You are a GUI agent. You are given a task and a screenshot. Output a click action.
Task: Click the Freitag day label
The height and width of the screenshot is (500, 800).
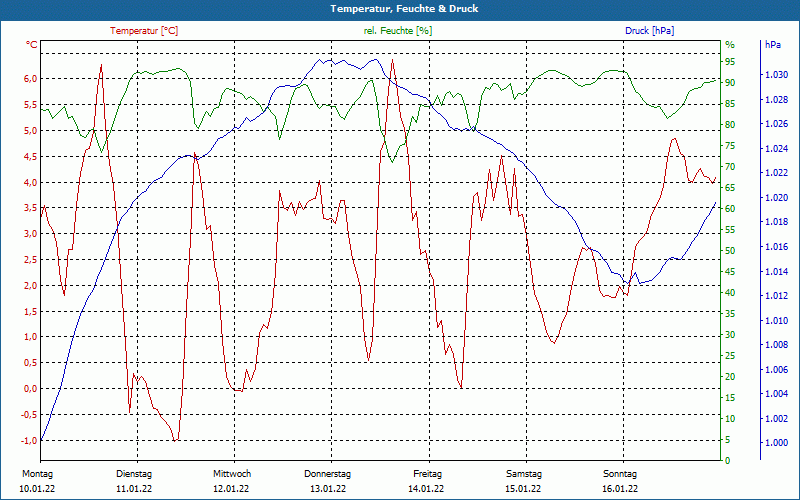point(428,474)
